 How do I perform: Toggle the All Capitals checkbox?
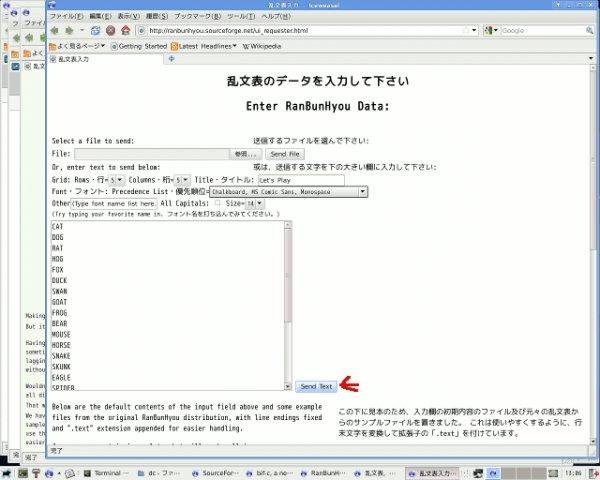tap(217, 203)
